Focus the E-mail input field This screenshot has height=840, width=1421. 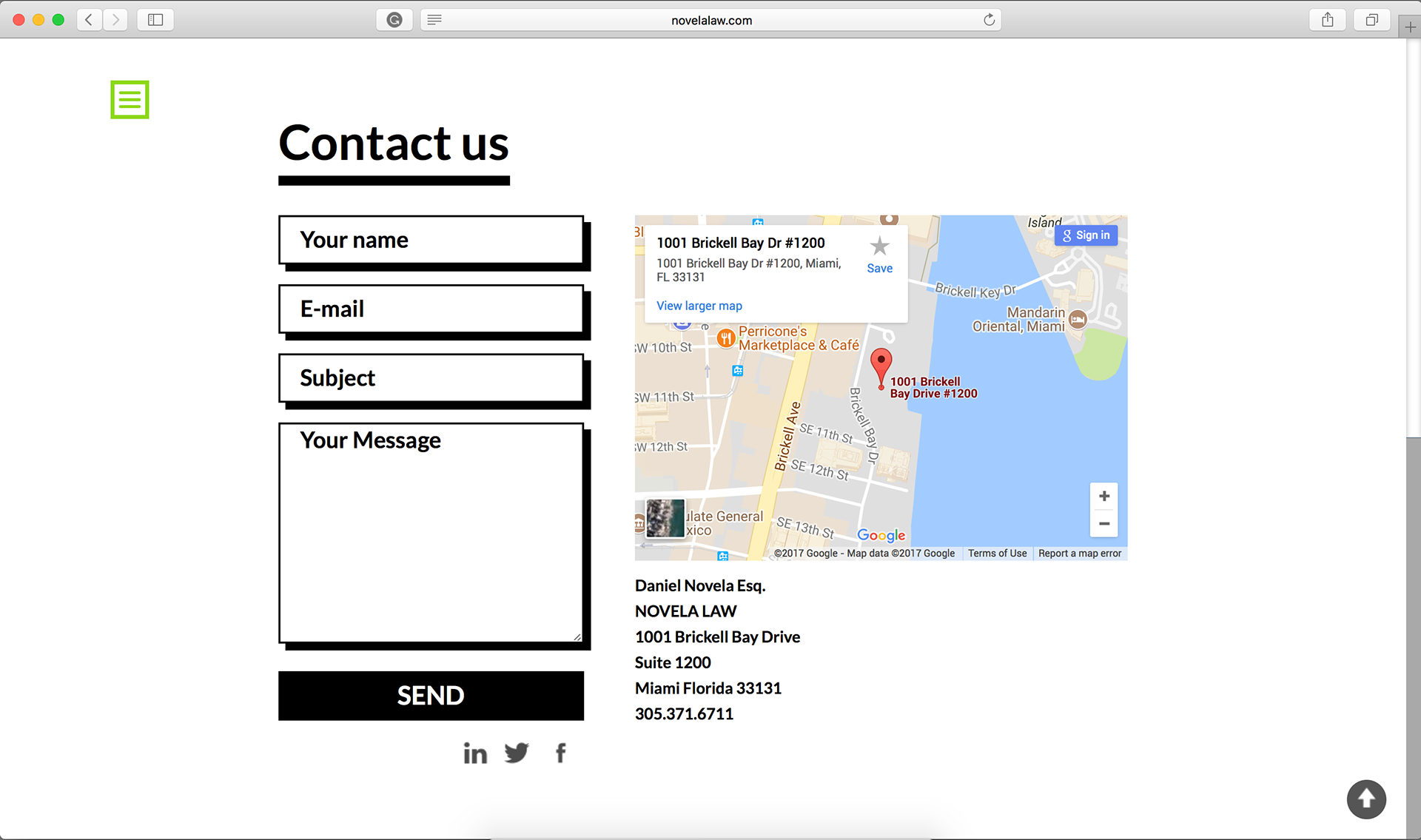pos(431,309)
